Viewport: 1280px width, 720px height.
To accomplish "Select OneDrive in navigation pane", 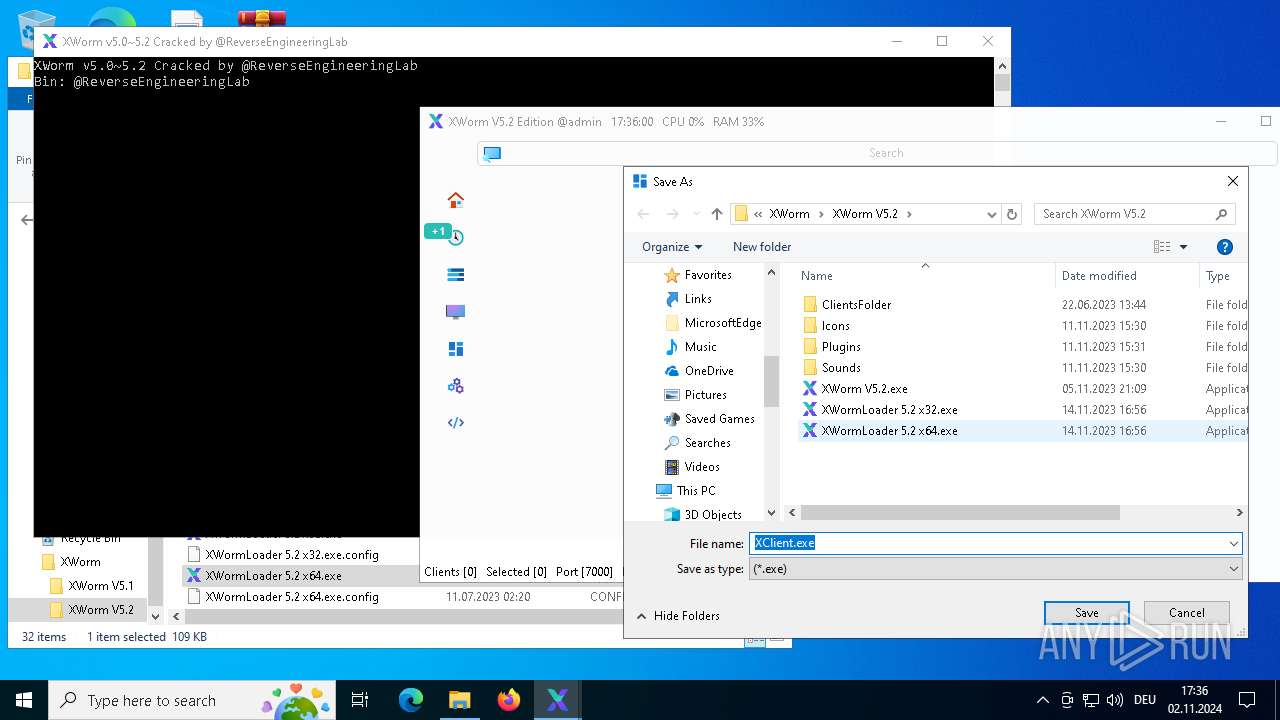I will coord(709,371).
